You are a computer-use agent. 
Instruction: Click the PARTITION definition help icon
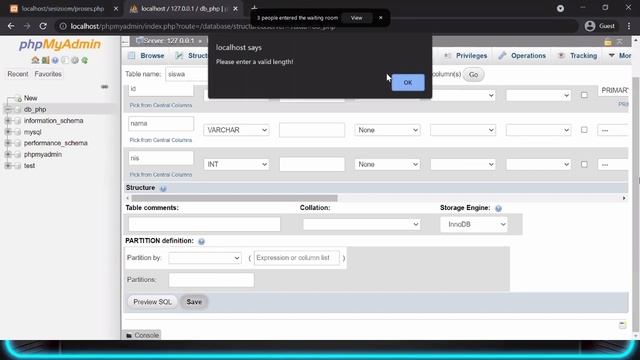(x=201, y=241)
